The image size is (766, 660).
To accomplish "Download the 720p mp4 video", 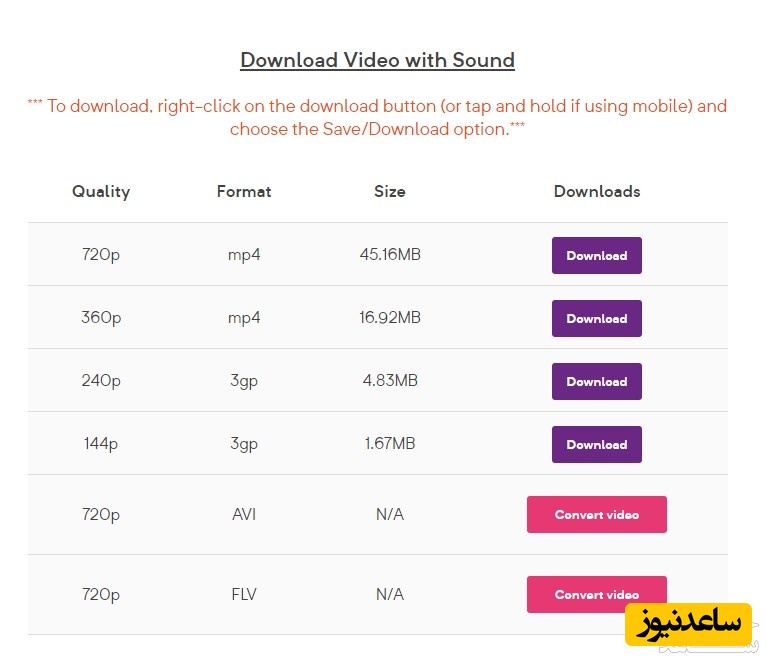I will 596,255.
